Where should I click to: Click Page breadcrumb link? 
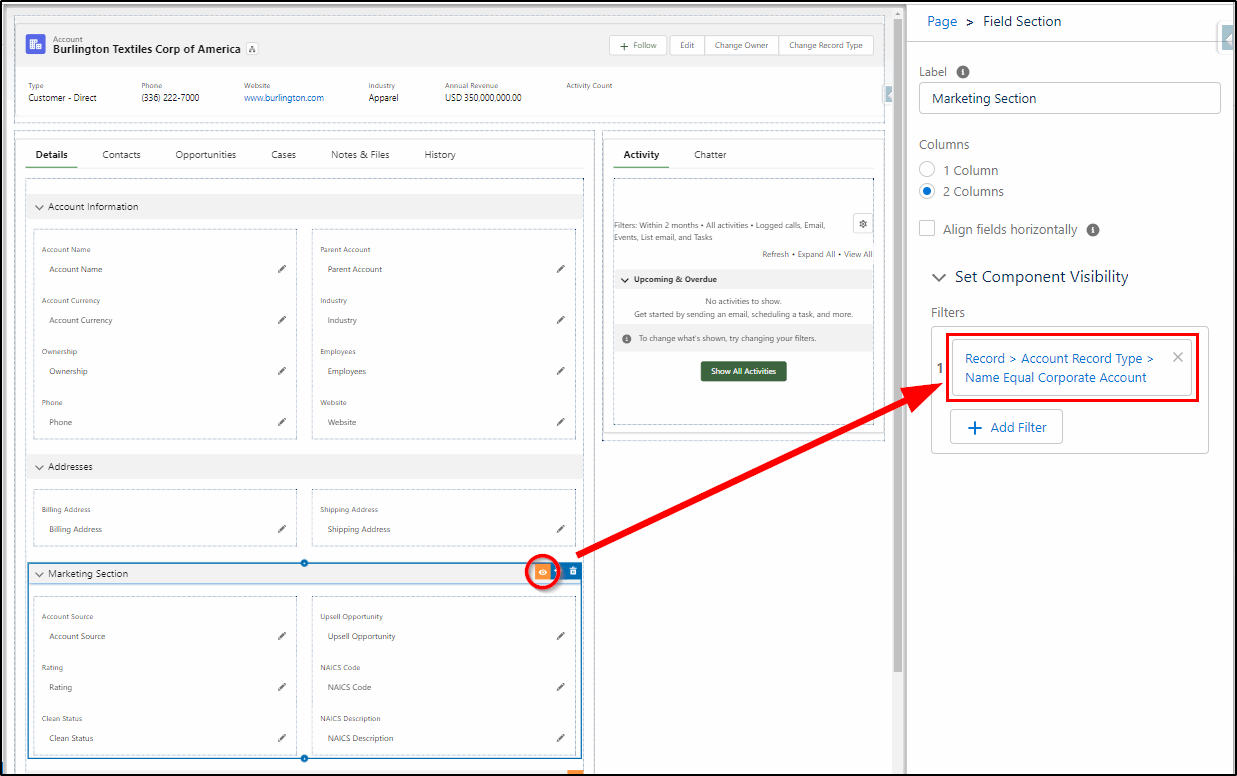point(942,21)
